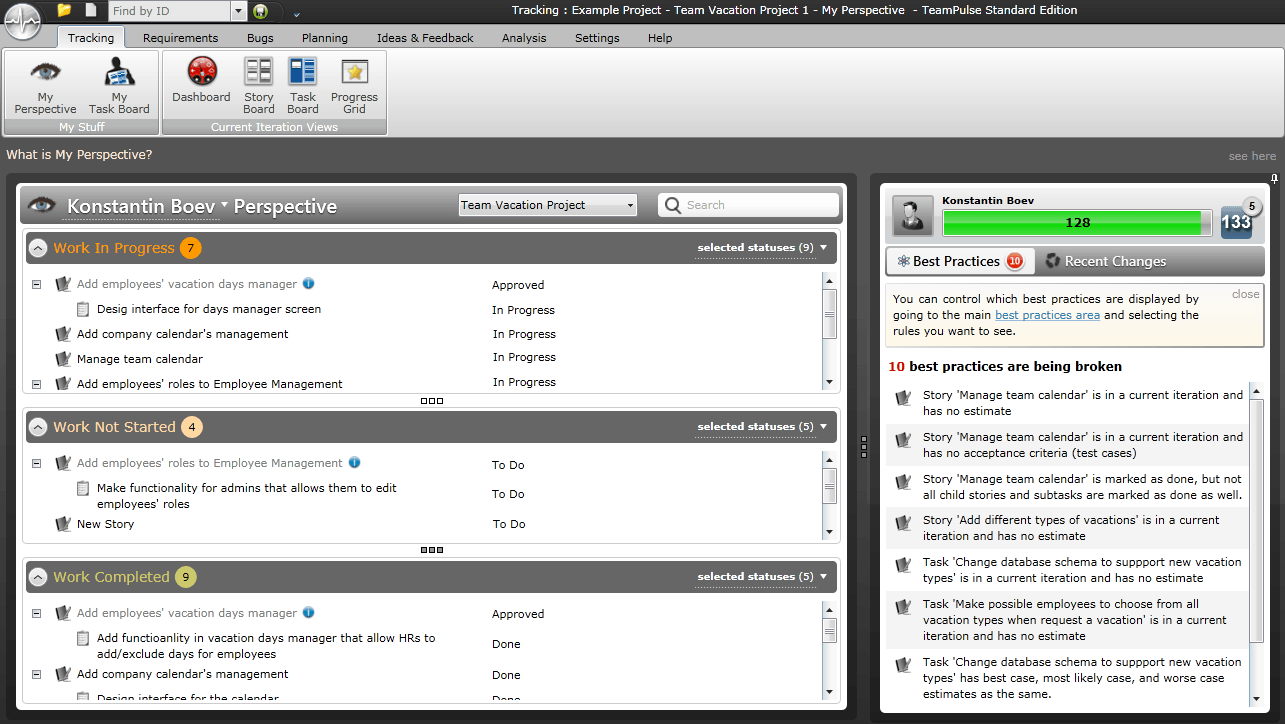Click the green 128 progress bar
The width and height of the screenshot is (1285, 724).
click(x=1077, y=222)
